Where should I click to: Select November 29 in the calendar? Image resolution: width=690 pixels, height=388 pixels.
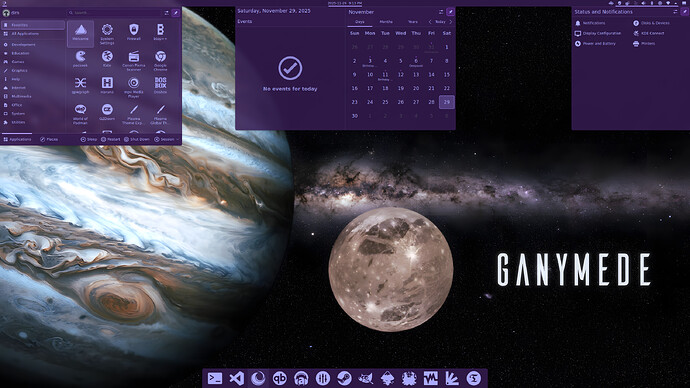(x=447, y=102)
